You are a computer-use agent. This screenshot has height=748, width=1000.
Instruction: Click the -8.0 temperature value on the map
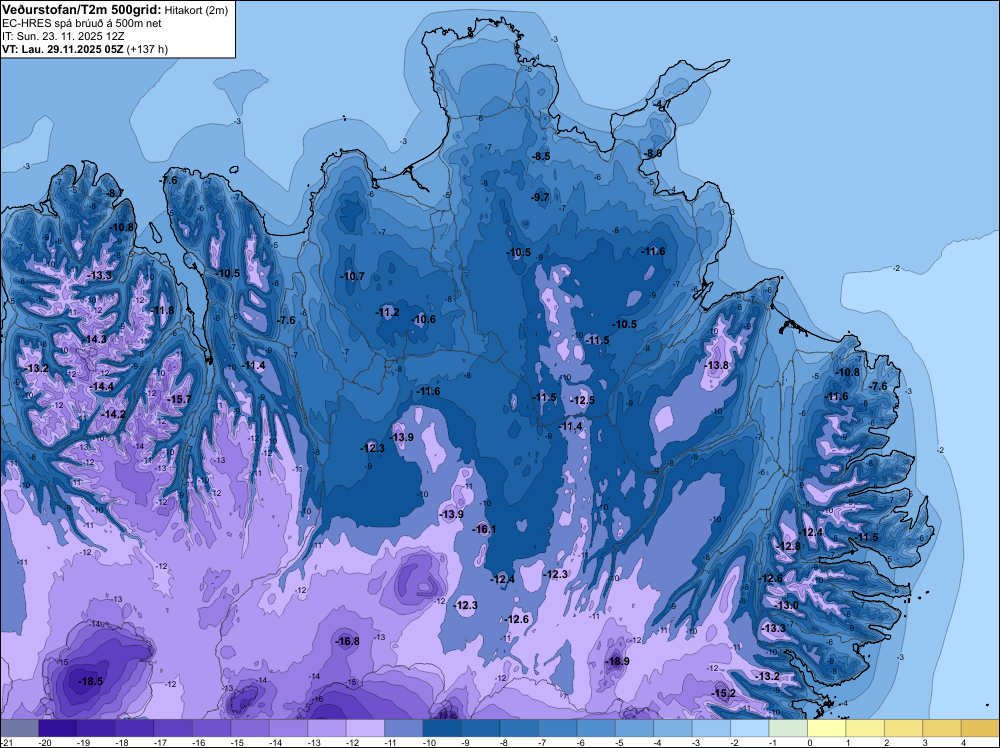tap(653, 154)
